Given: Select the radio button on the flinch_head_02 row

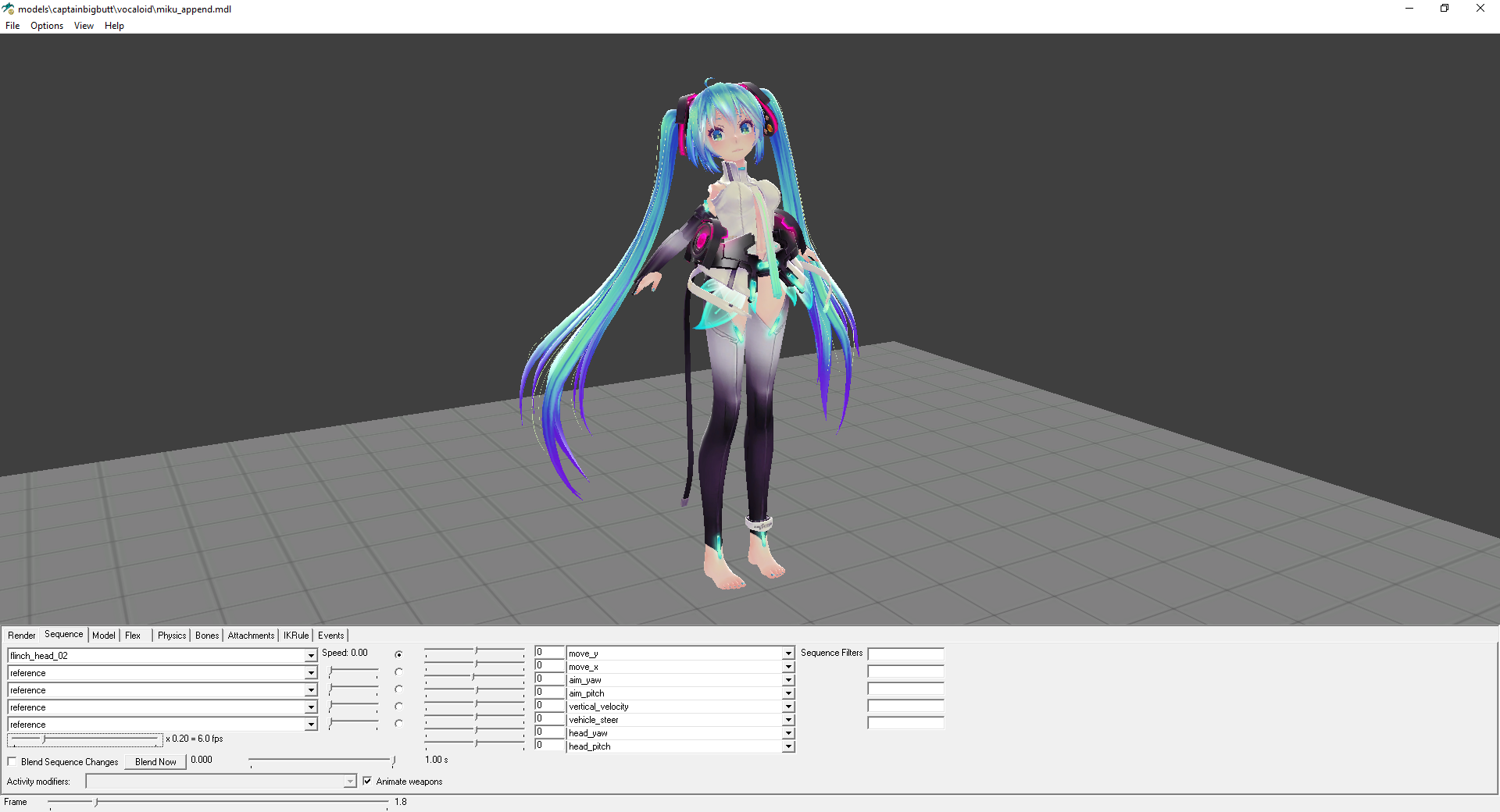Looking at the screenshot, I should (x=398, y=654).
